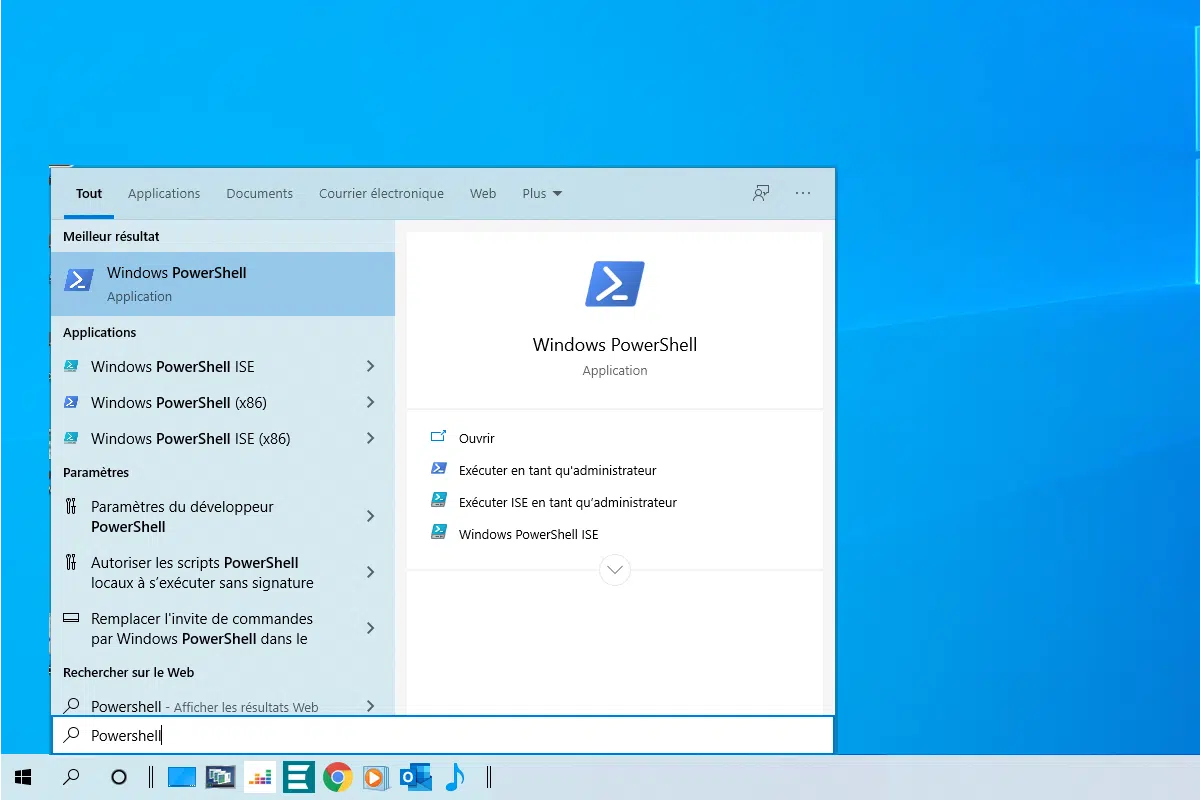
Task: Open Windows PowerShell best result
Action: [223, 284]
